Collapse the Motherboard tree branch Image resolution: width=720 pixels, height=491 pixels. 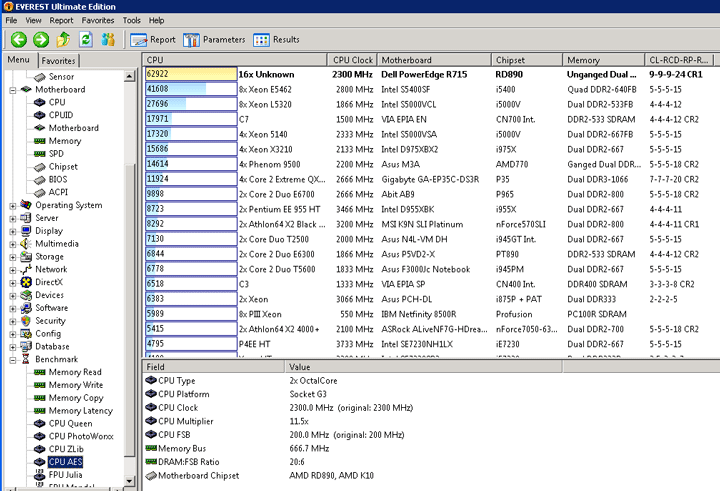[x=13, y=90]
